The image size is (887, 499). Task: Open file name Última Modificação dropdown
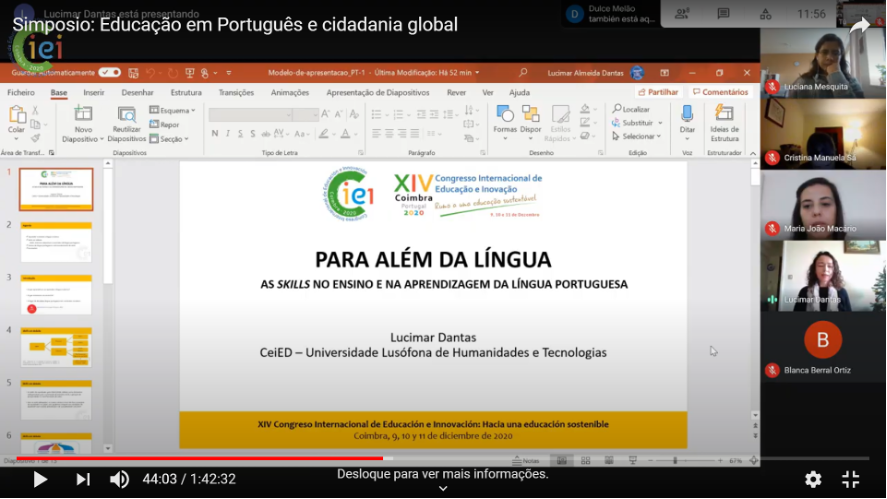tap(477, 72)
